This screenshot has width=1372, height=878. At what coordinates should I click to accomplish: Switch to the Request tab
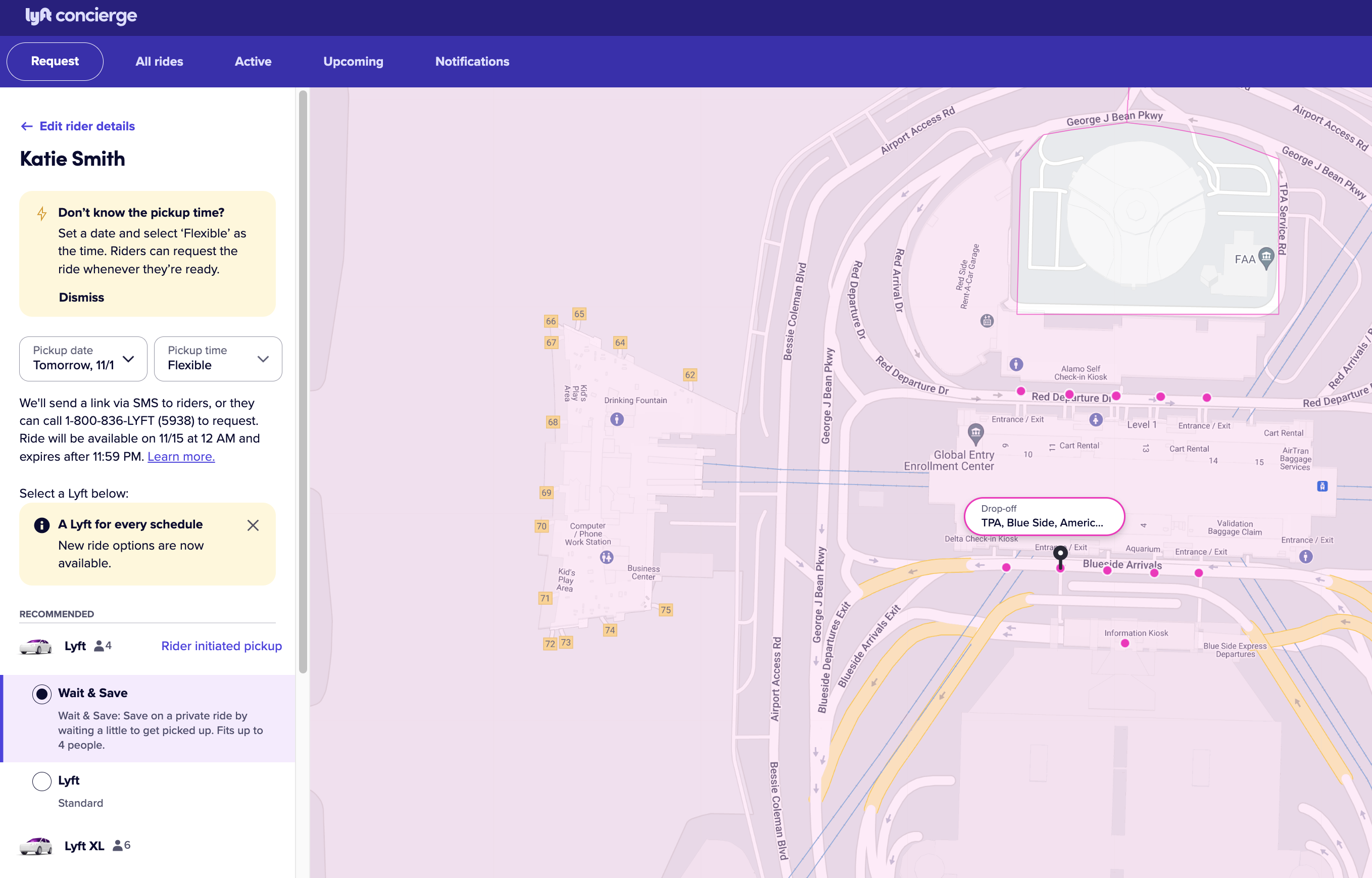pyautogui.click(x=55, y=62)
